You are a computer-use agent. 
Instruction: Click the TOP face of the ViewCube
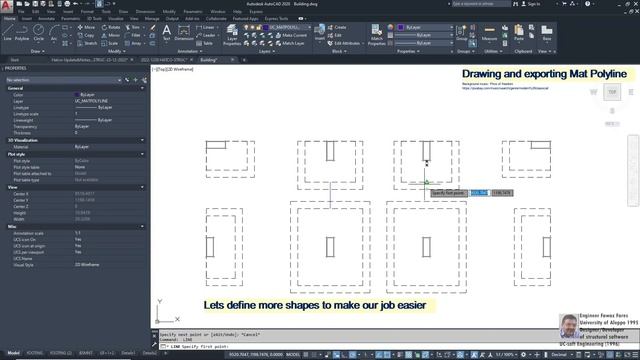[612, 92]
